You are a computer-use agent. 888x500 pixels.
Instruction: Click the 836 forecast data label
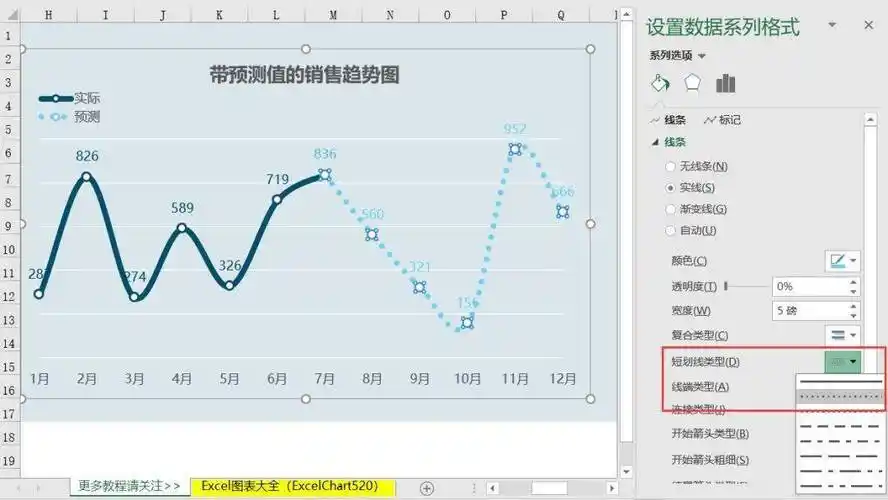click(x=325, y=153)
